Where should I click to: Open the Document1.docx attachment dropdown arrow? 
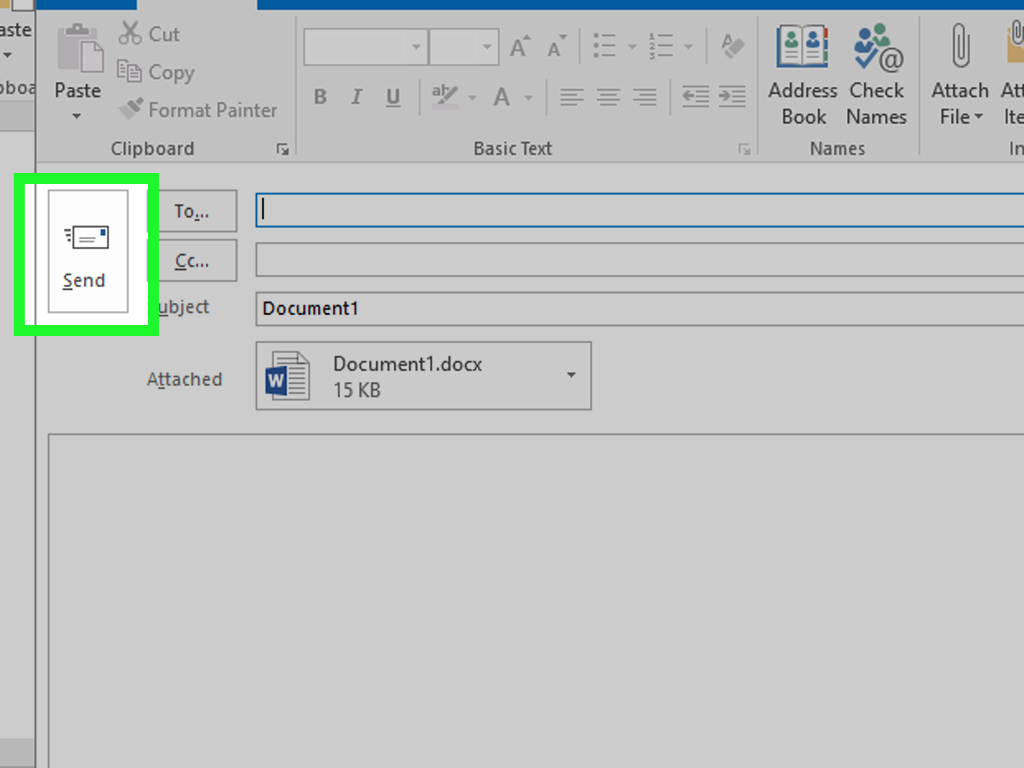click(571, 376)
